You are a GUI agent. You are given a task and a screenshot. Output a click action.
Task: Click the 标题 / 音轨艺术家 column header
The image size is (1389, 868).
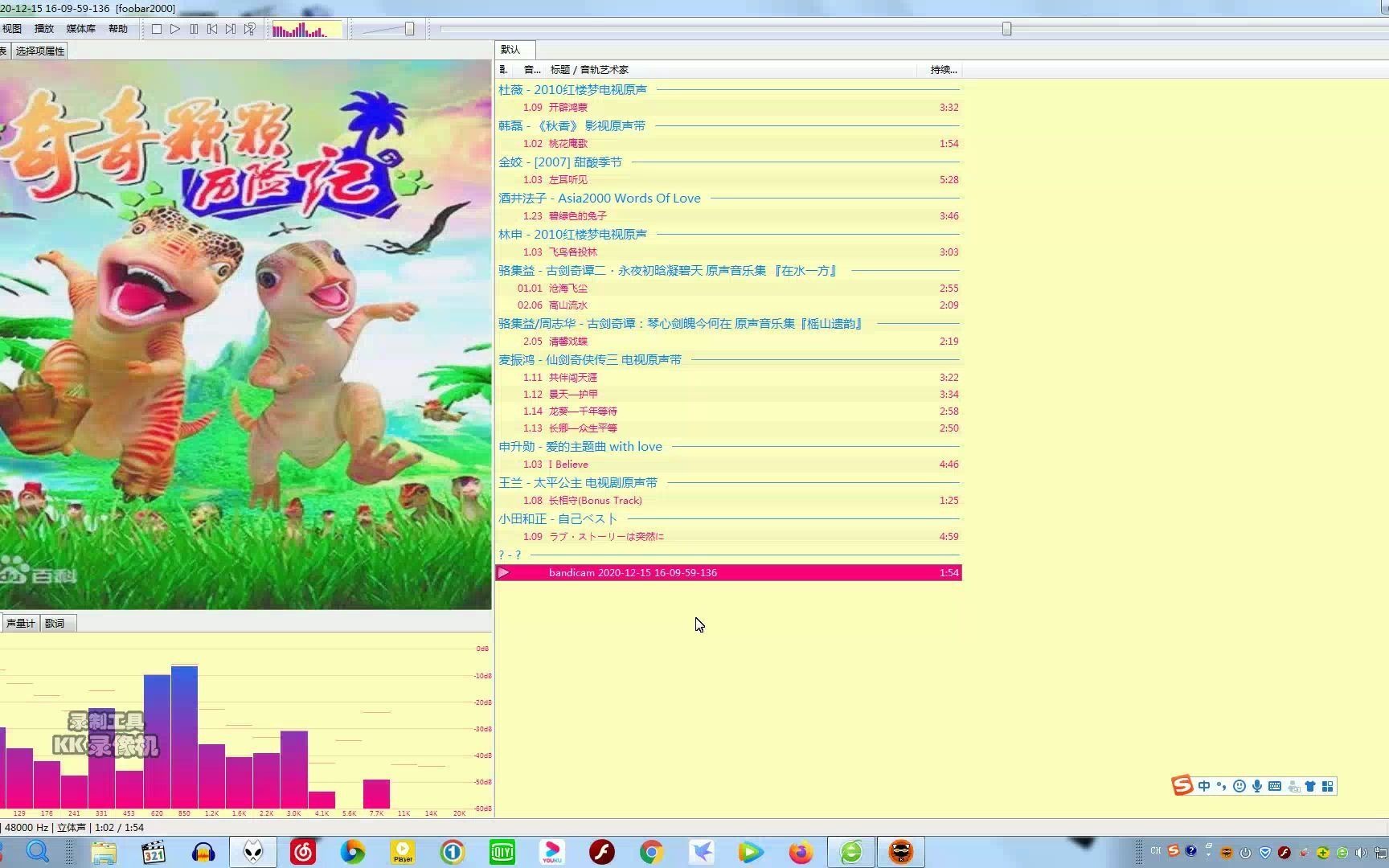pyautogui.click(x=589, y=70)
